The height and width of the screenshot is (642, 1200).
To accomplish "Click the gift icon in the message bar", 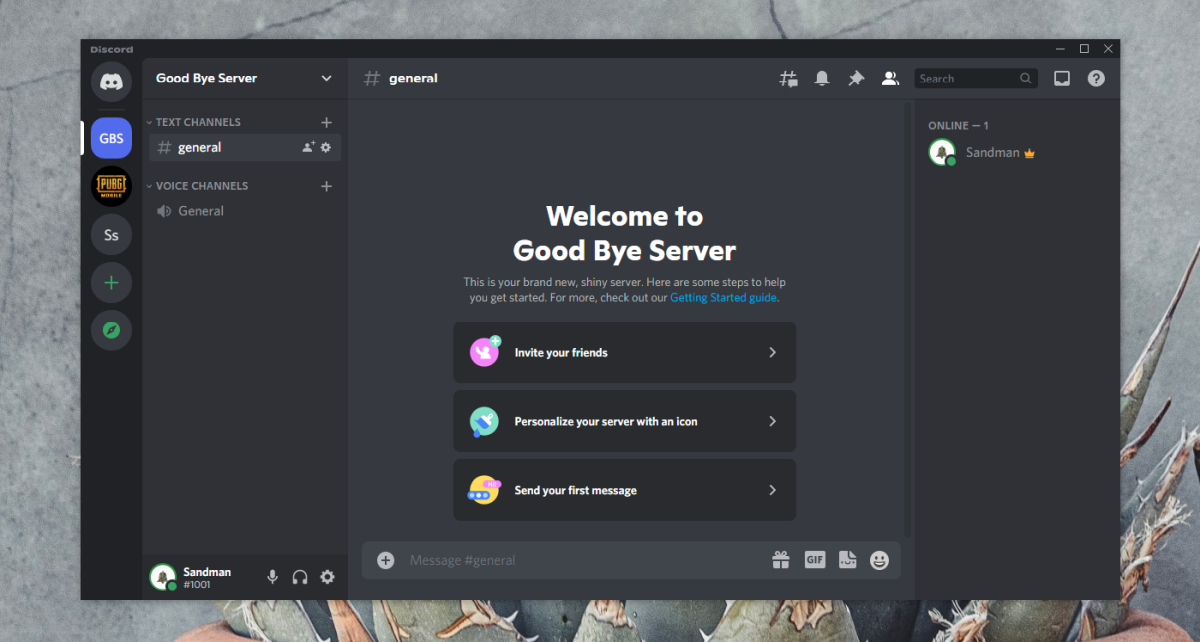I will 781,560.
